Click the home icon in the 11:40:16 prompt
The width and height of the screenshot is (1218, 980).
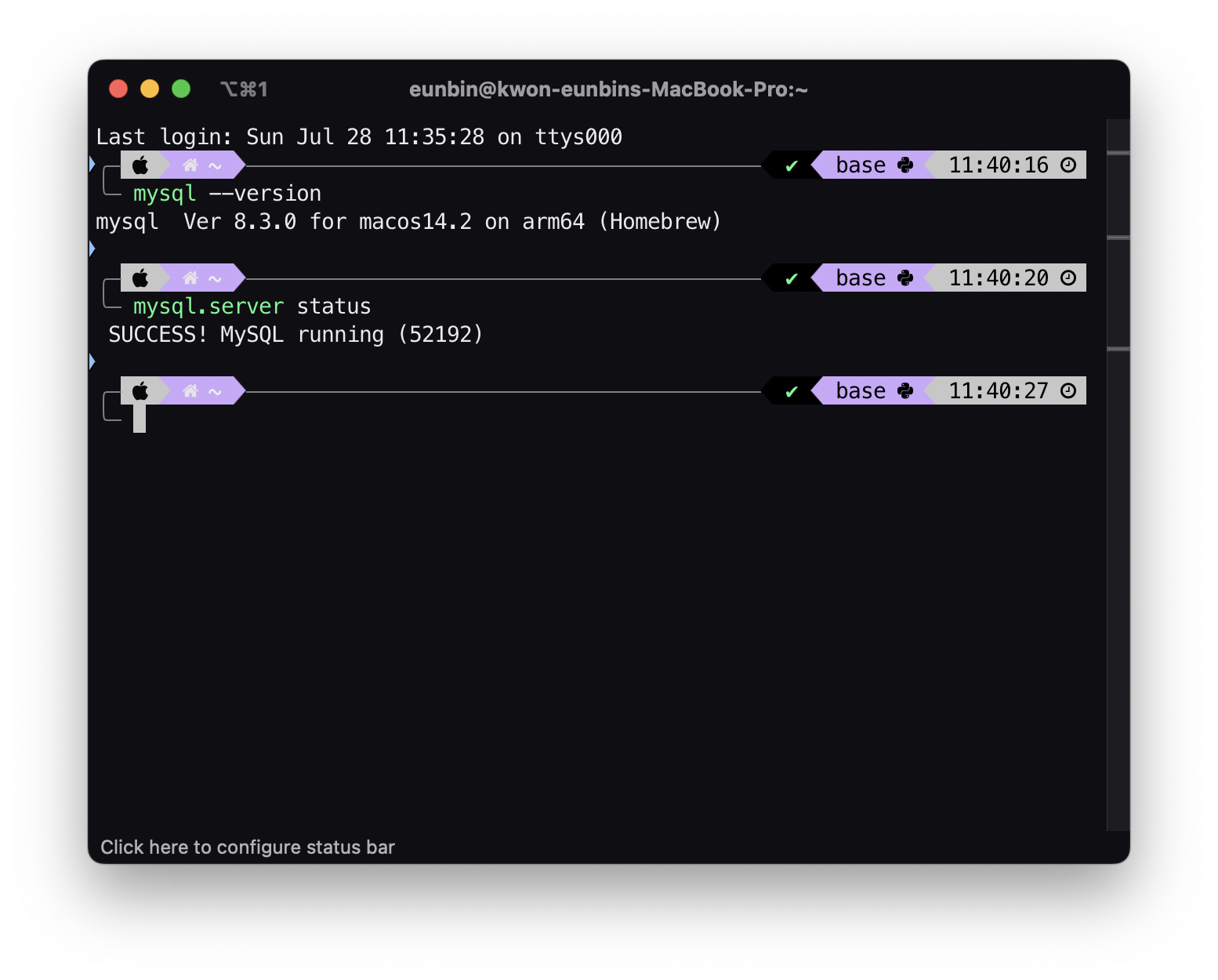[x=190, y=165]
